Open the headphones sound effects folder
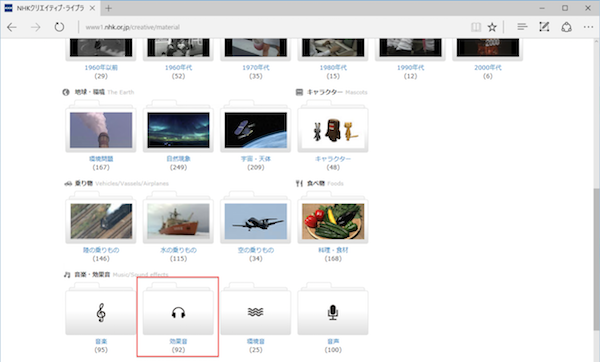This screenshot has height=362, width=600. click(178, 312)
